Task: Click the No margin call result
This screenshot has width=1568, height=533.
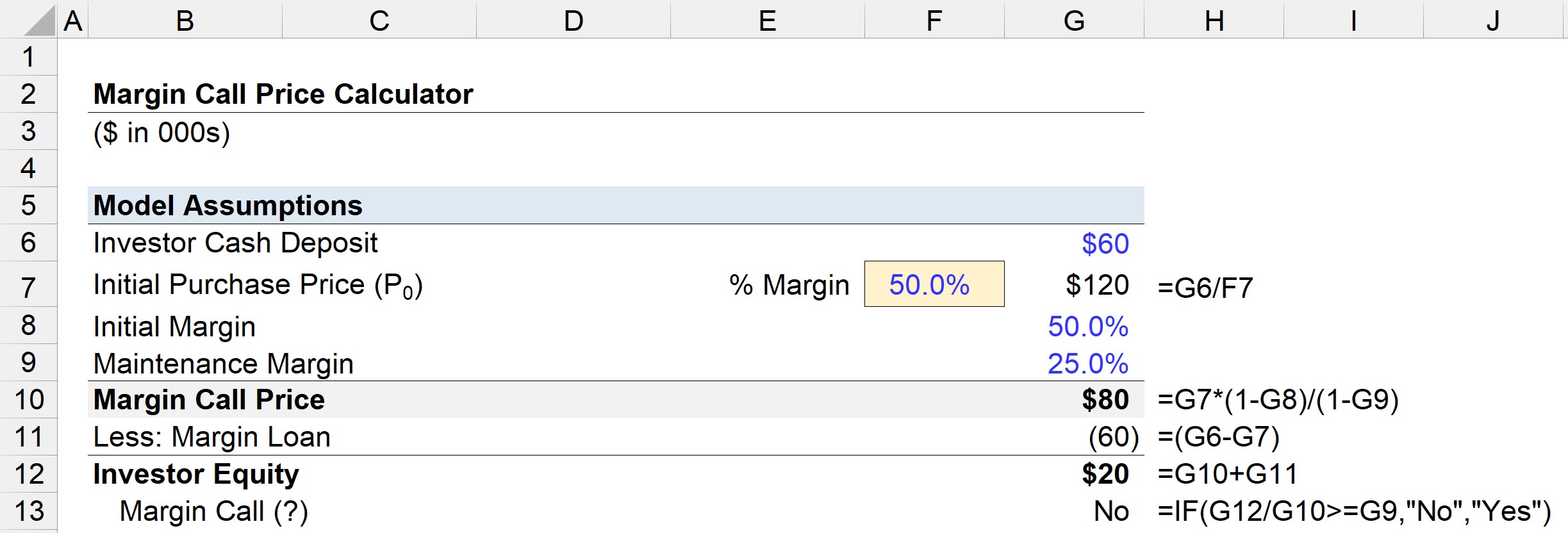Action: click(1111, 511)
